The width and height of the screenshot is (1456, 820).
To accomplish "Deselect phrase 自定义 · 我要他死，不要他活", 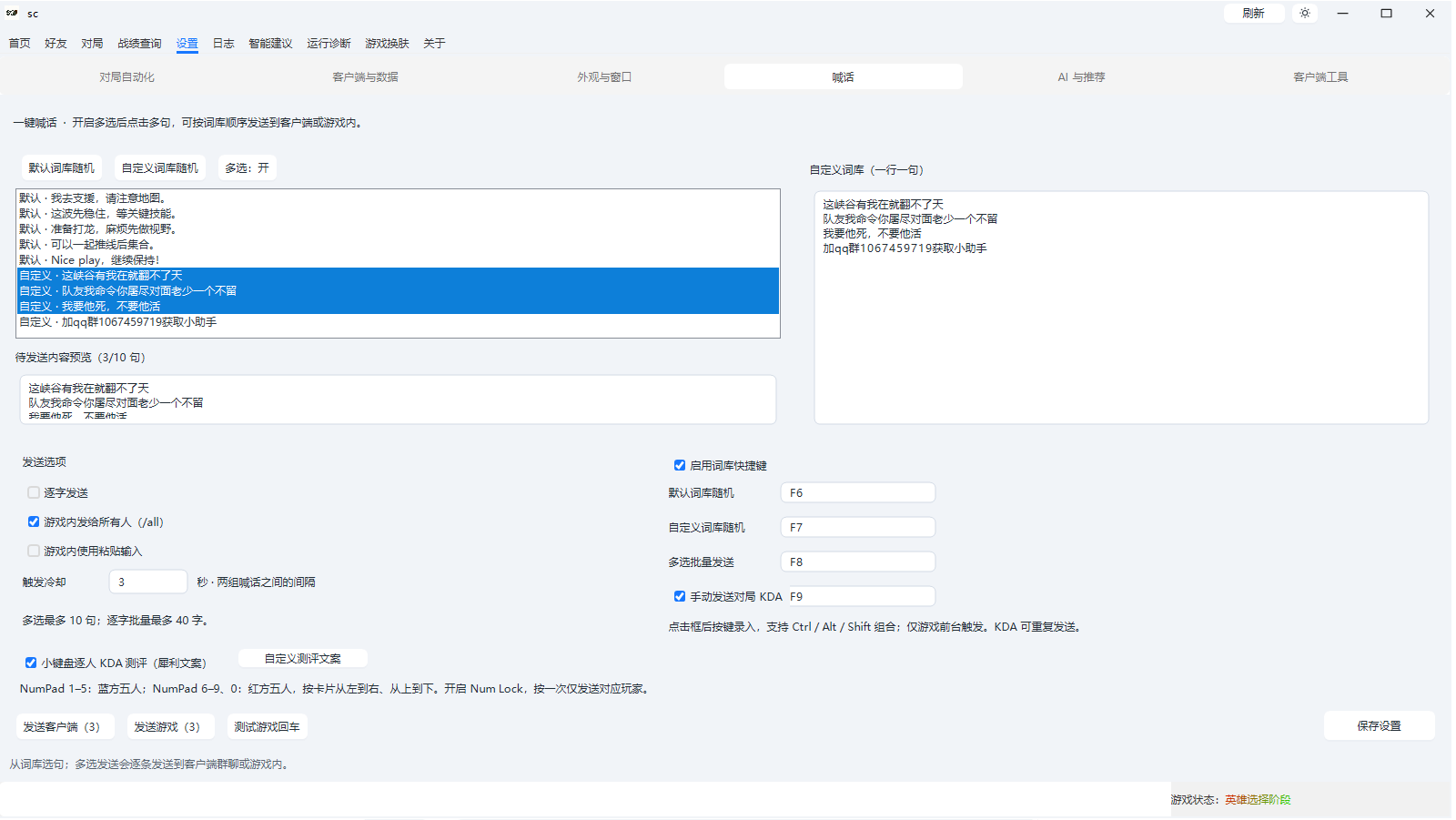I will point(398,306).
